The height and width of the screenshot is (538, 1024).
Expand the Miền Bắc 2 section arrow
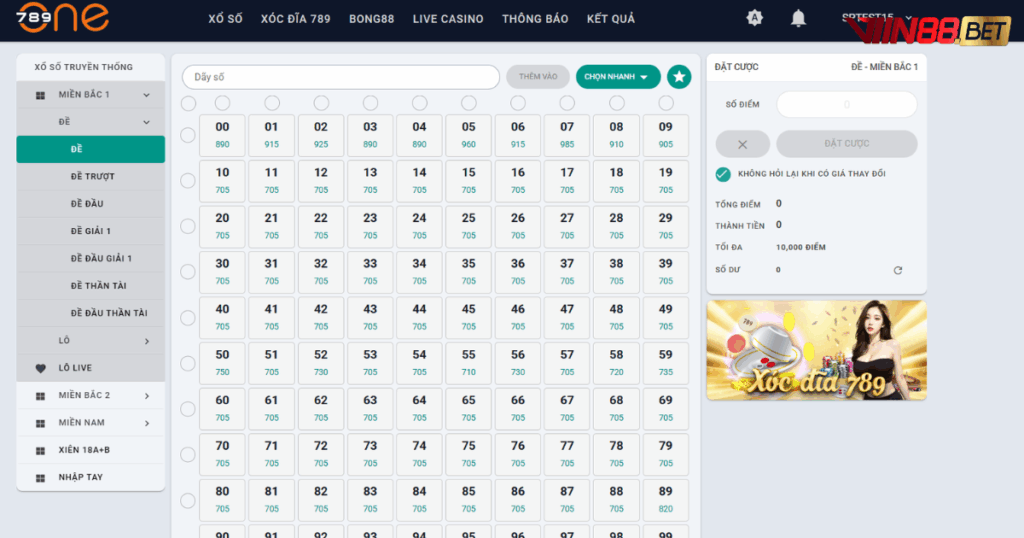click(147, 396)
